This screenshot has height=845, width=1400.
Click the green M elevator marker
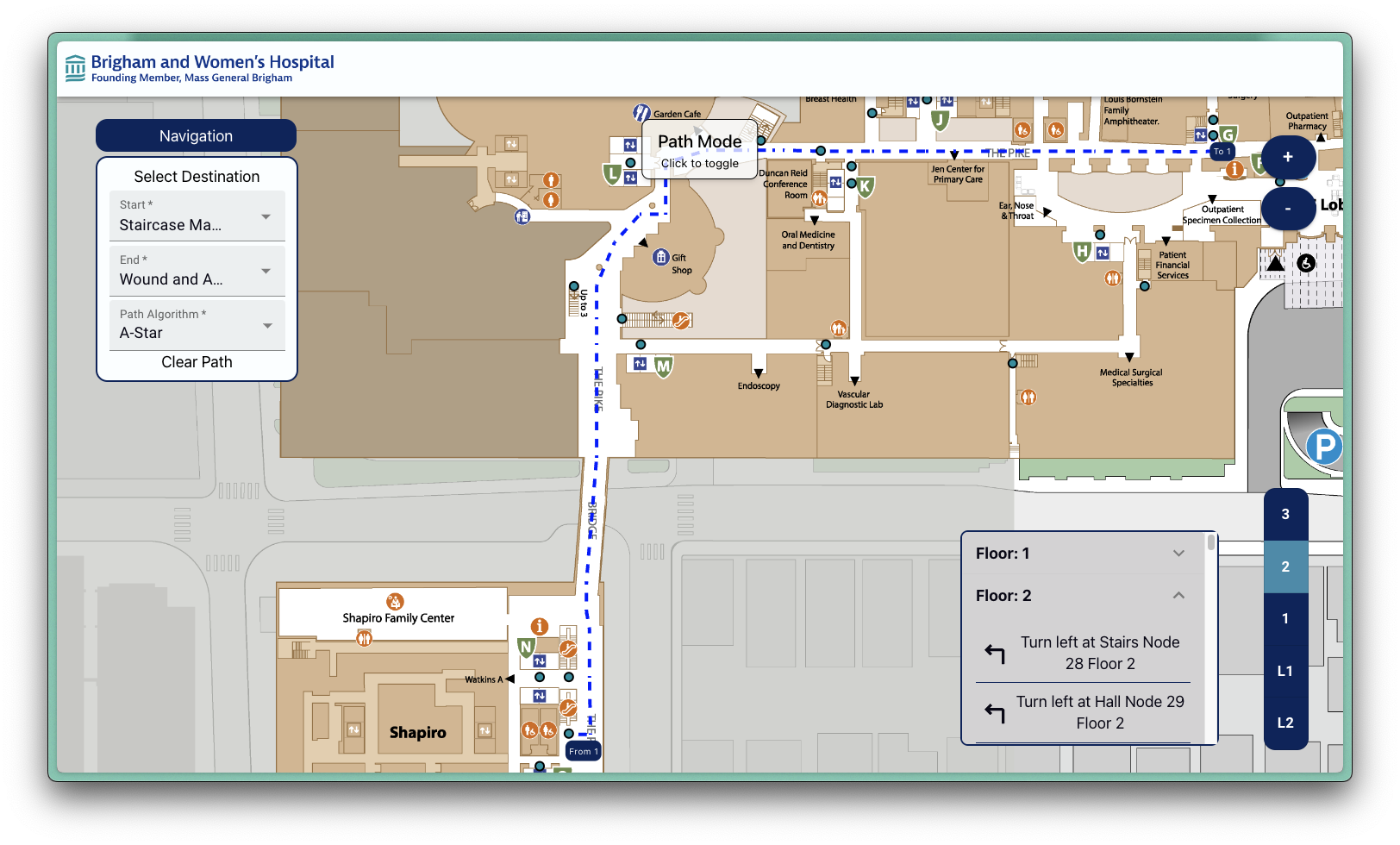(663, 366)
